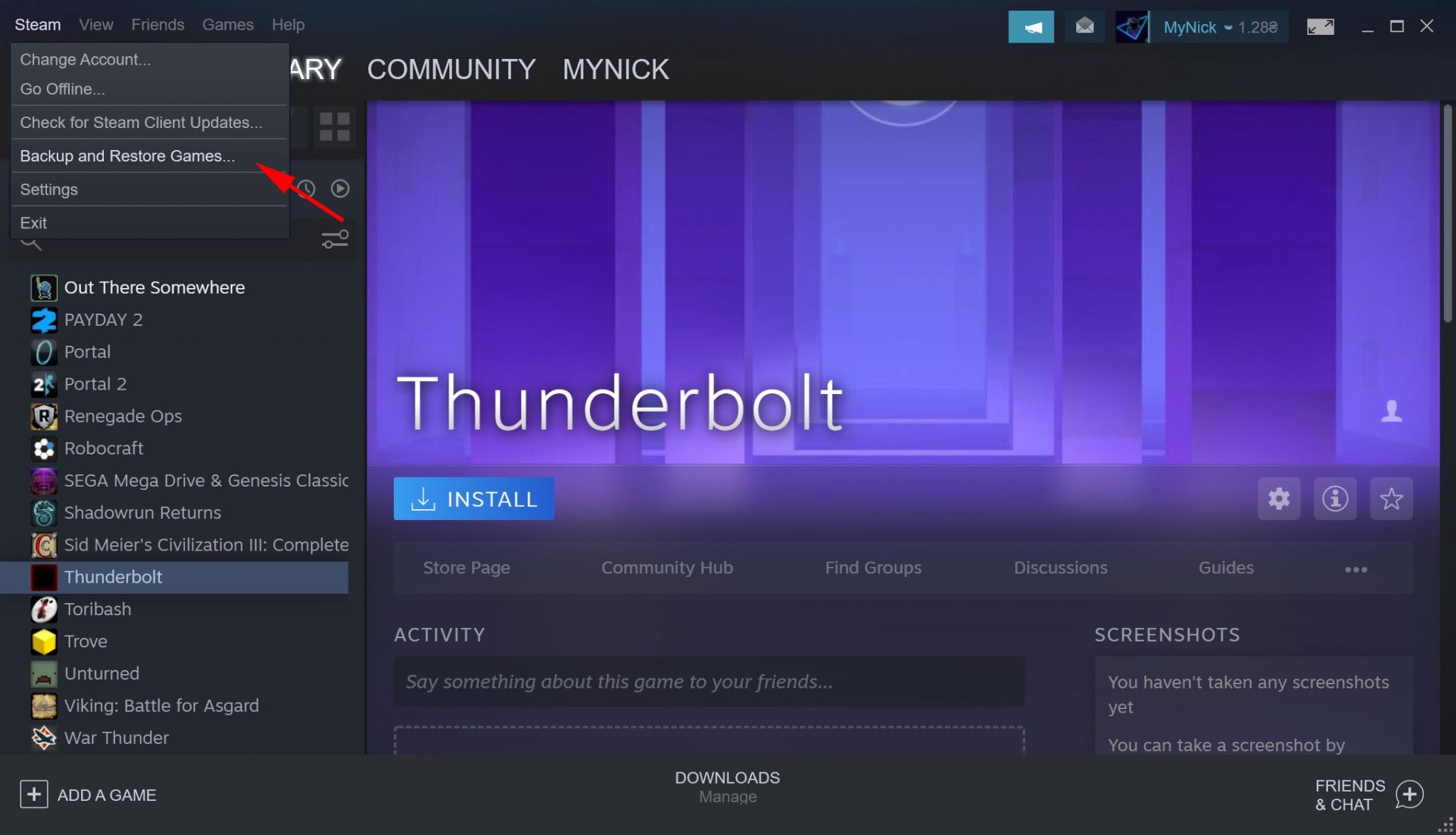This screenshot has width=1456, height=835.
Task: Click the game activity comment field
Action: [708, 681]
